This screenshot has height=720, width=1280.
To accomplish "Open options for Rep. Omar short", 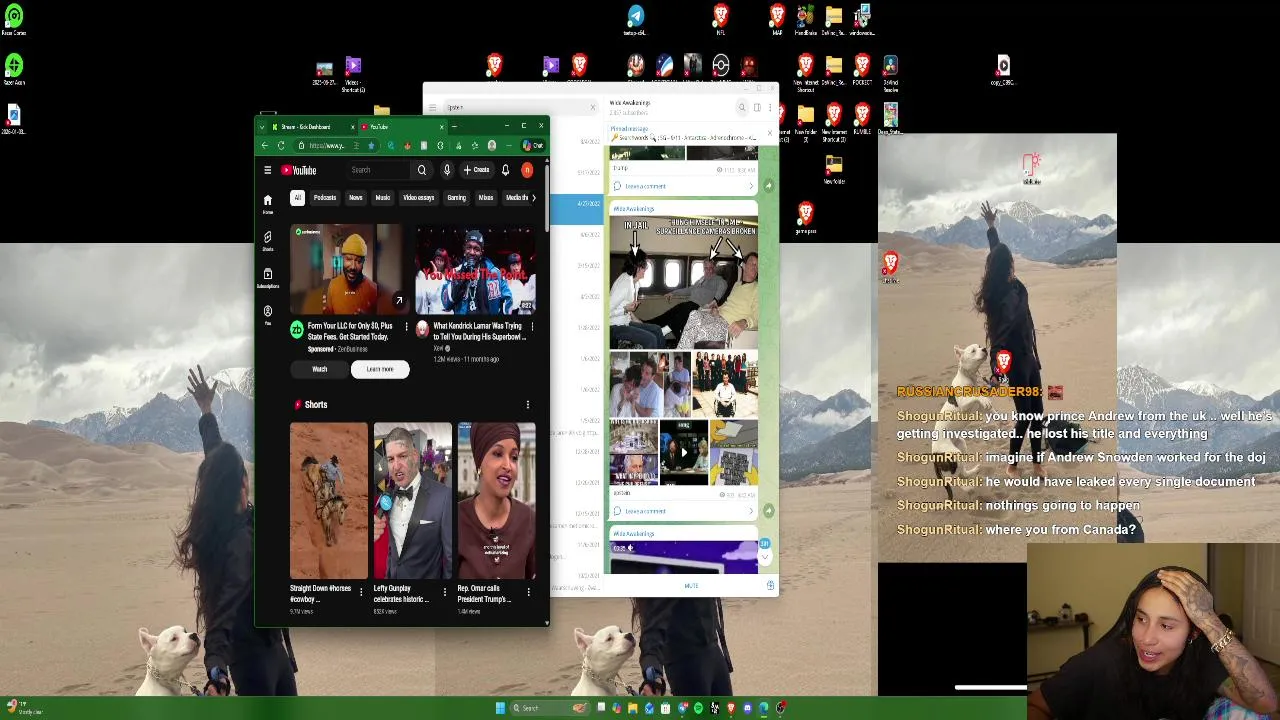I will 528,590.
